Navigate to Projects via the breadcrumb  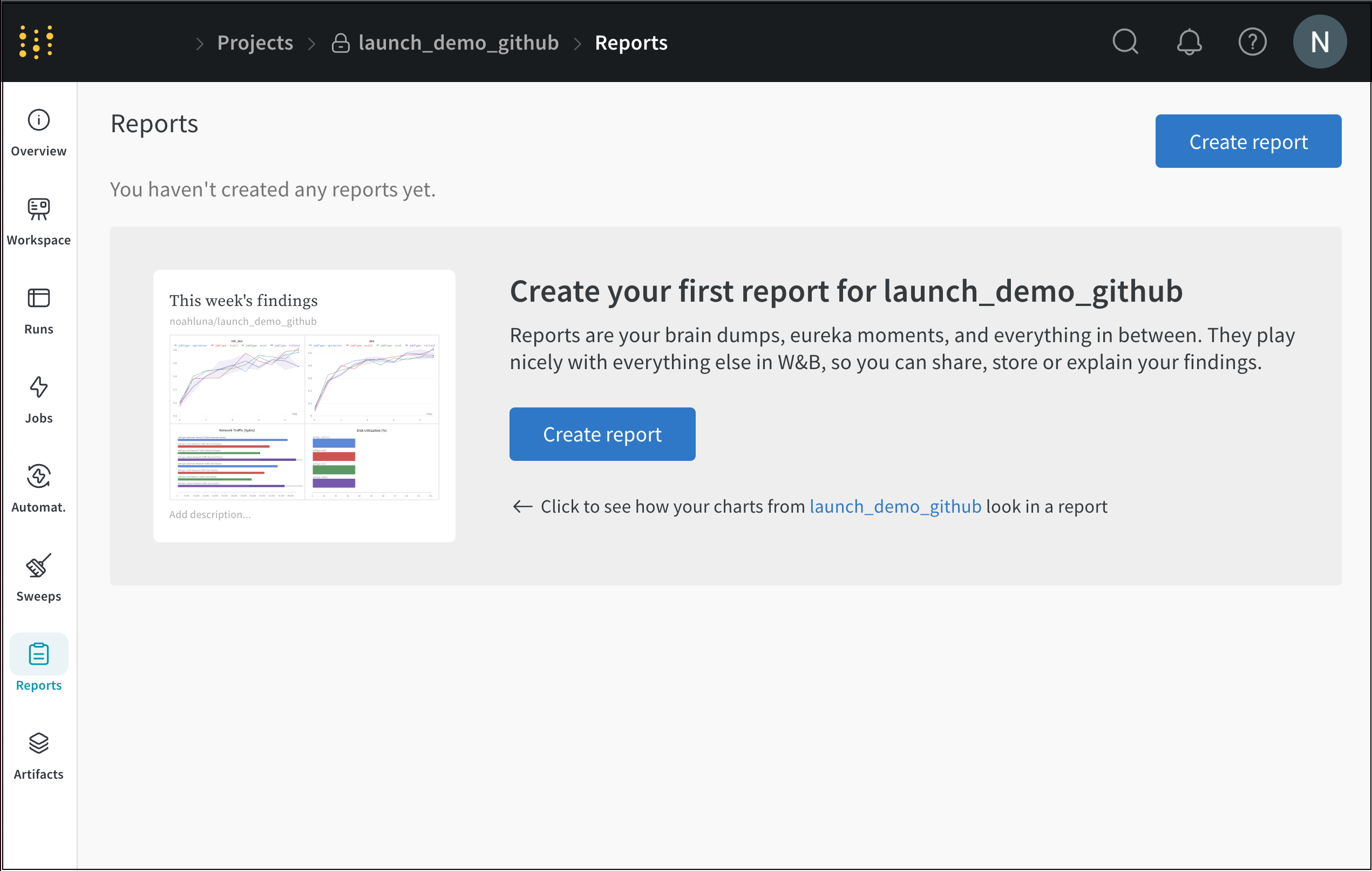(x=255, y=43)
